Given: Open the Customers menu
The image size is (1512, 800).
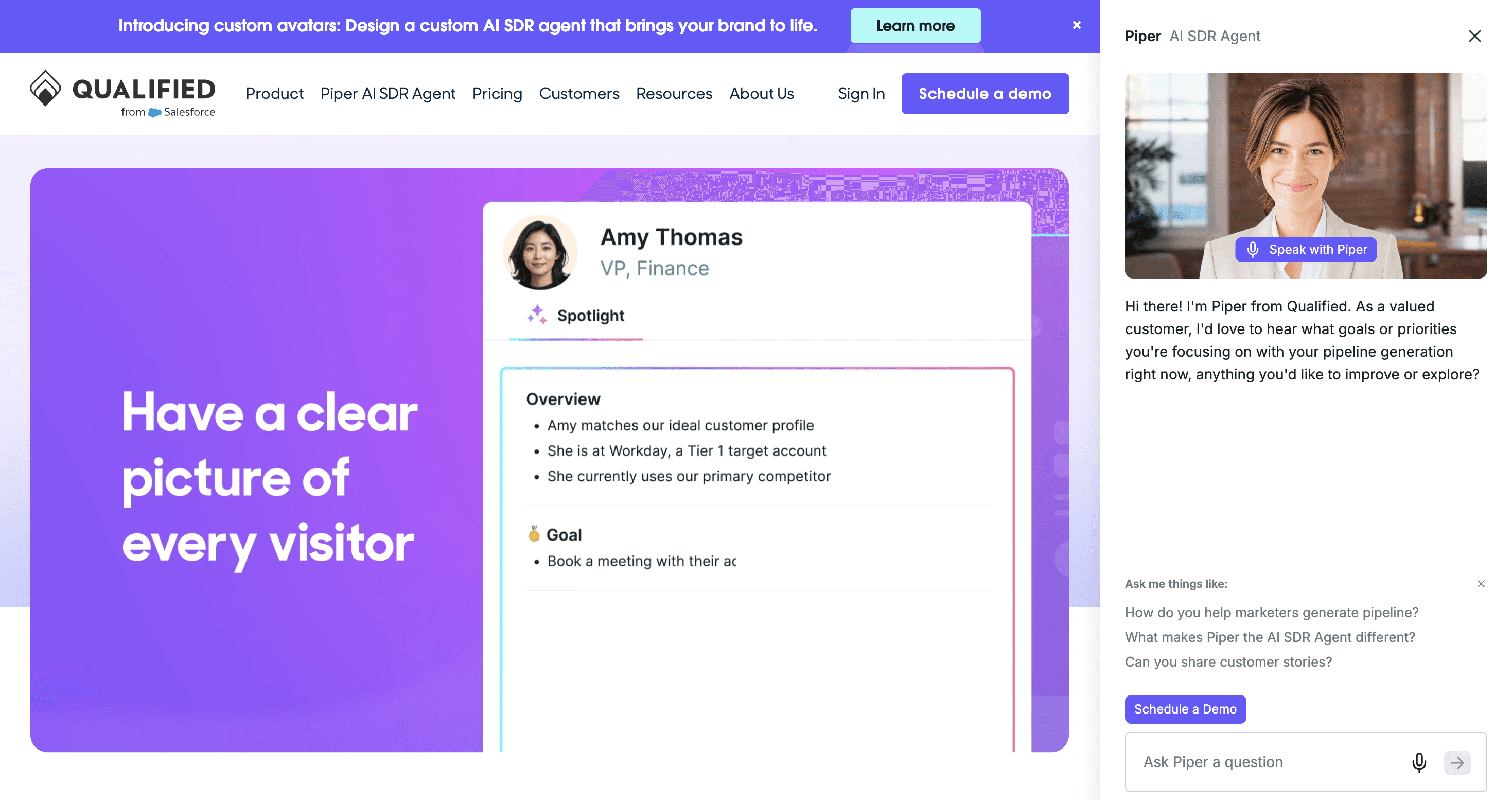Looking at the screenshot, I should coord(579,93).
